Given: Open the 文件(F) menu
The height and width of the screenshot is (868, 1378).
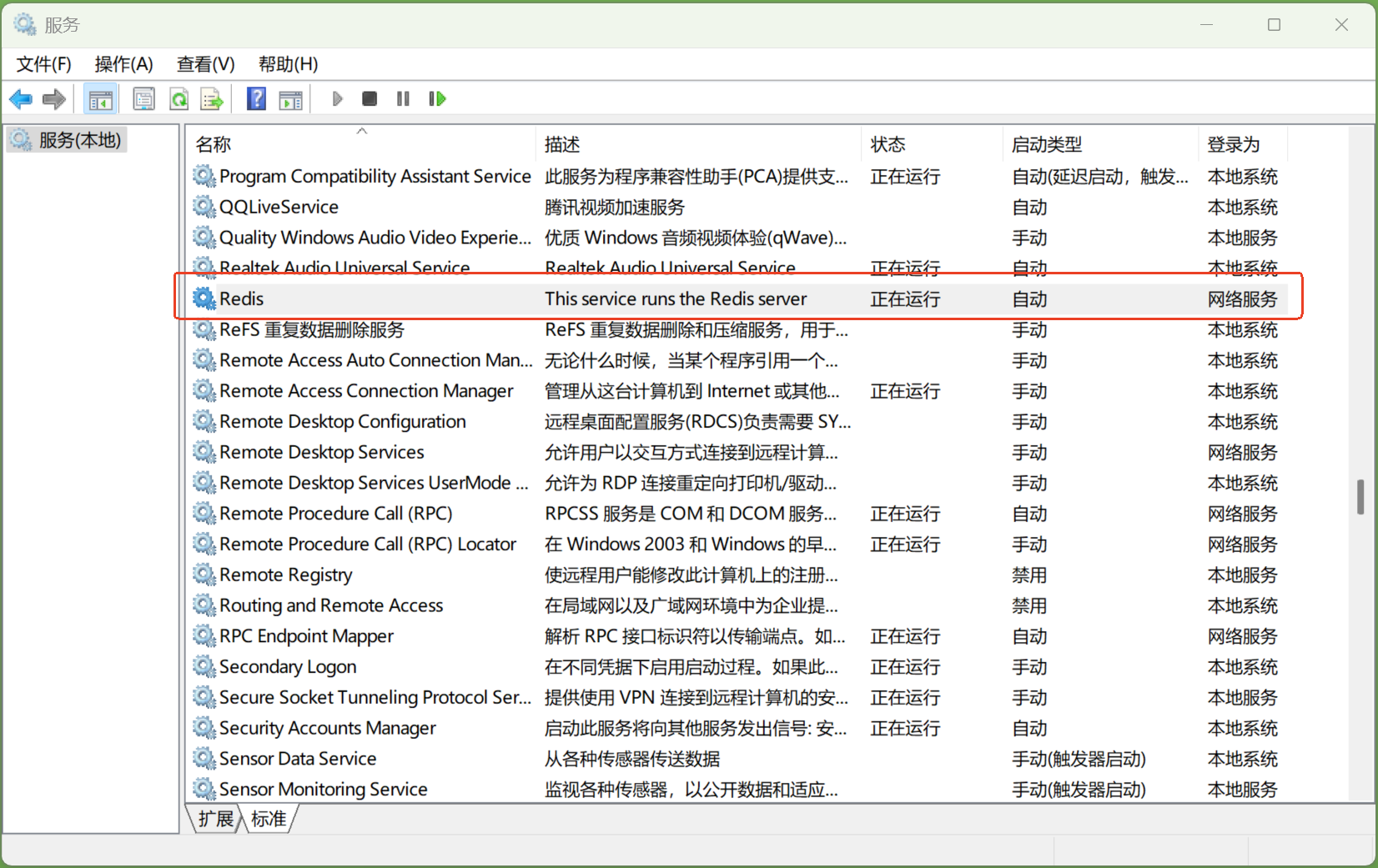Looking at the screenshot, I should (x=44, y=64).
